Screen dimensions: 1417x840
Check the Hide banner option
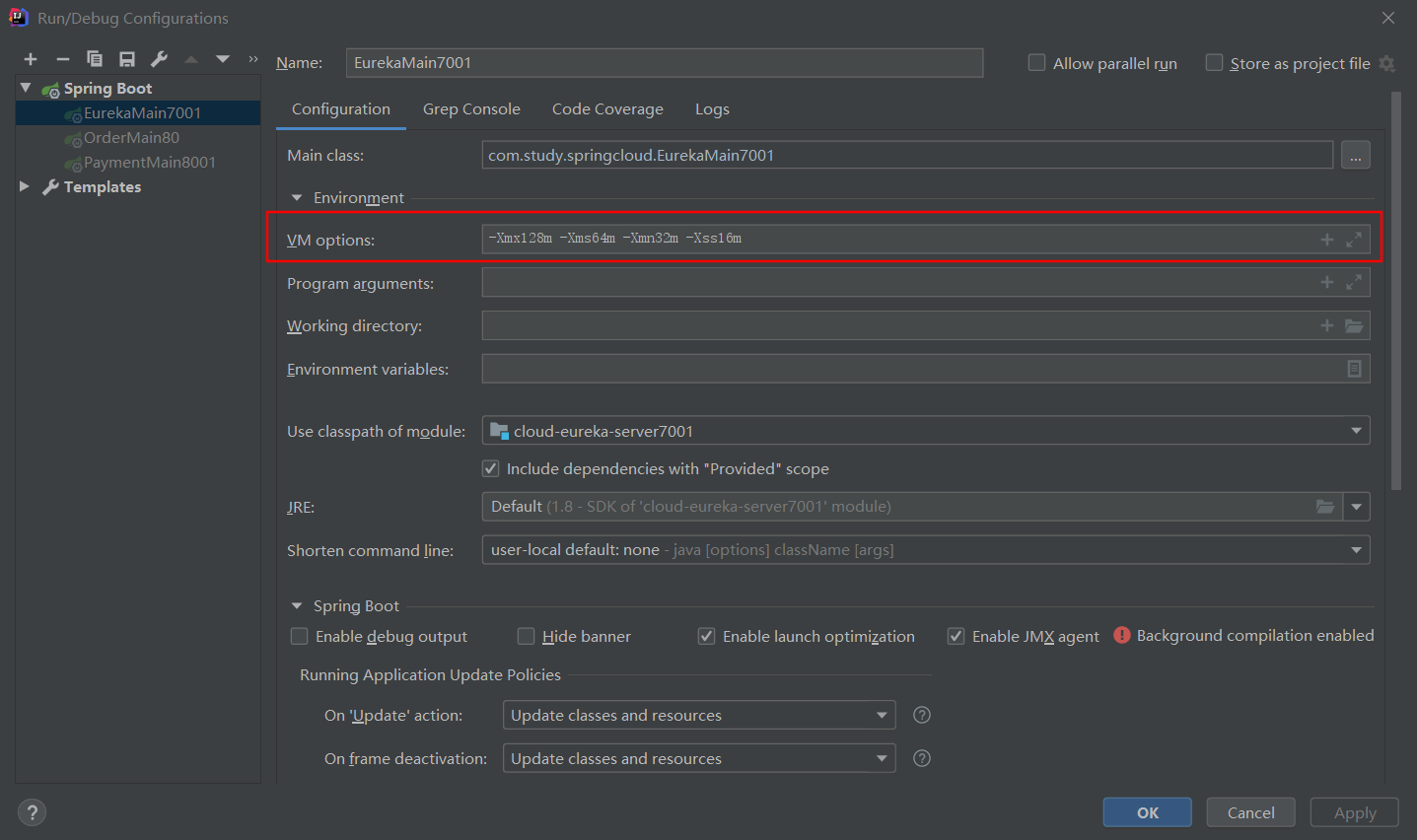(x=527, y=636)
